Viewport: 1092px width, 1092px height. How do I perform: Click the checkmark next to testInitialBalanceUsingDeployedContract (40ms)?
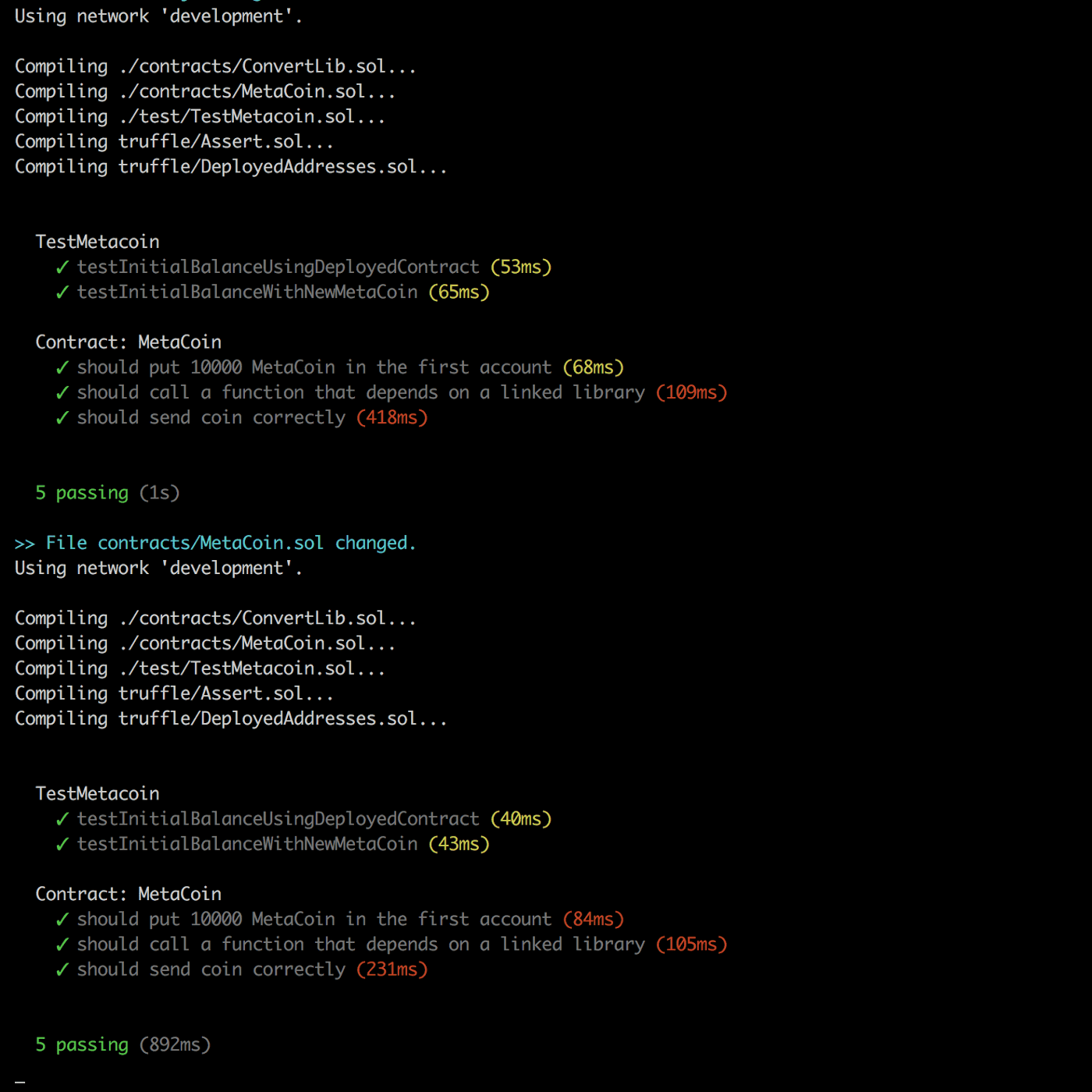click(62, 819)
